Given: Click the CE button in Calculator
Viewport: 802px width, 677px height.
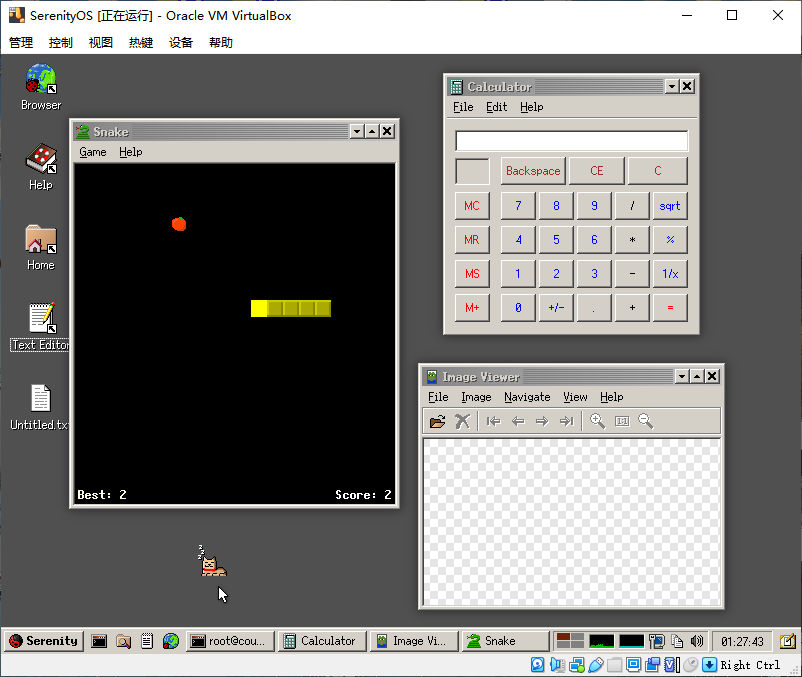Looking at the screenshot, I should click(x=596, y=171).
